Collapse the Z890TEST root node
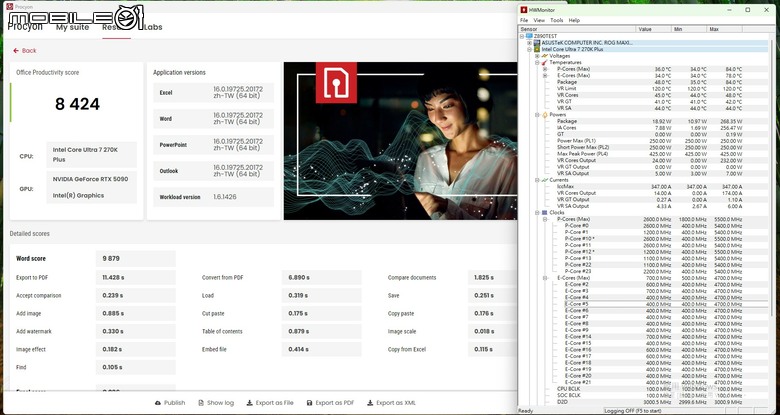The height and width of the screenshot is (415, 780). tap(522, 36)
